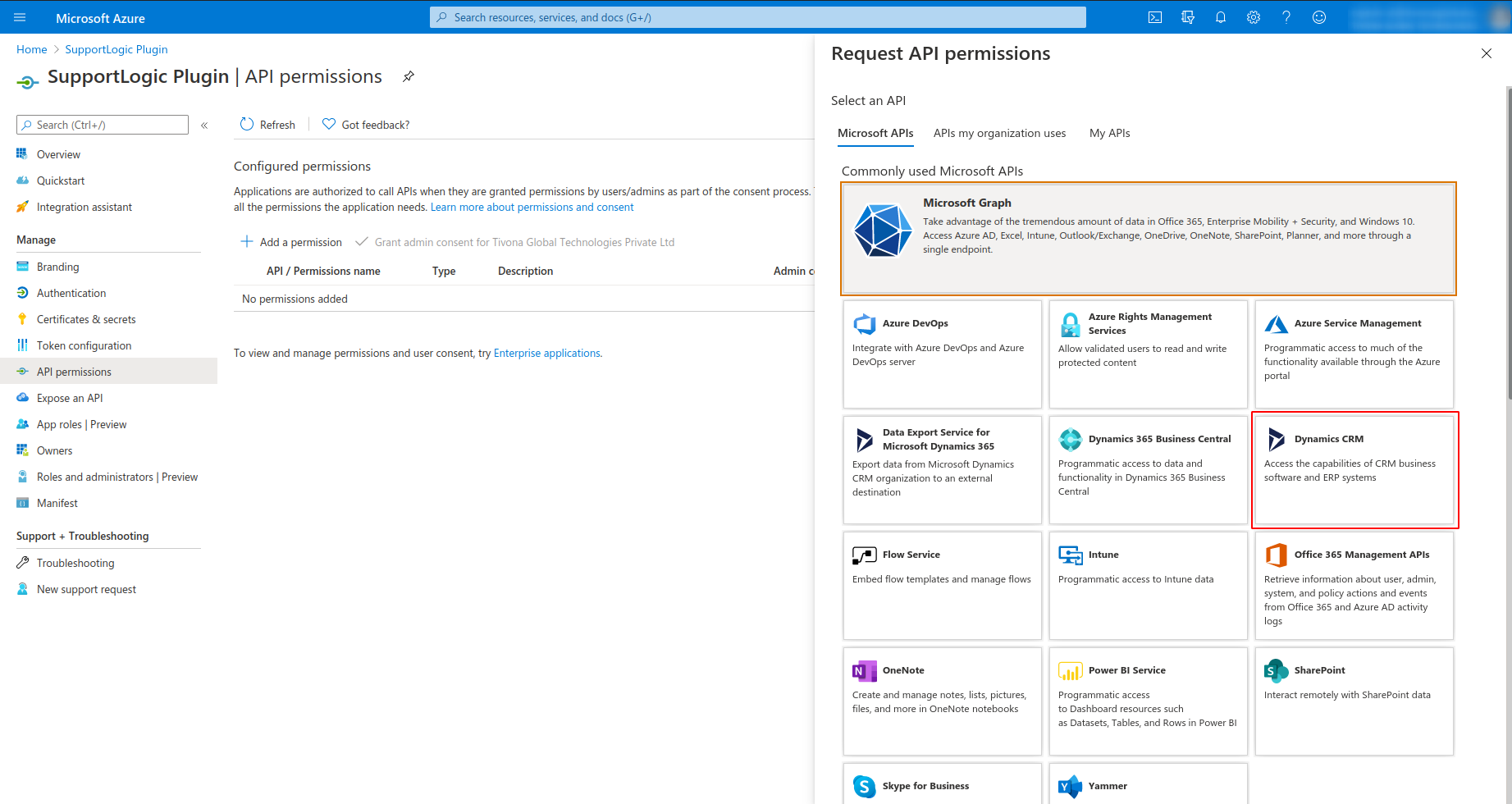Close the Request API permissions panel
Image resolution: width=1512 pixels, height=804 pixels.
point(1487,53)
